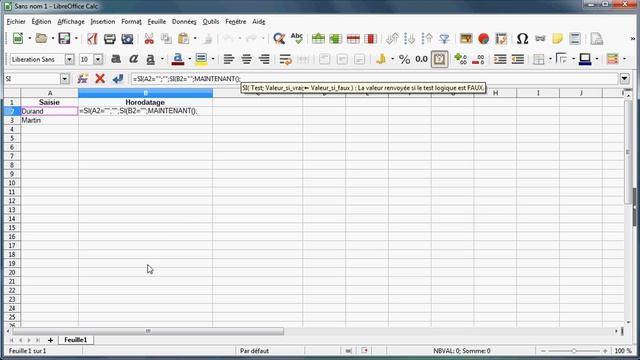Insert a chart

(484, 38)
